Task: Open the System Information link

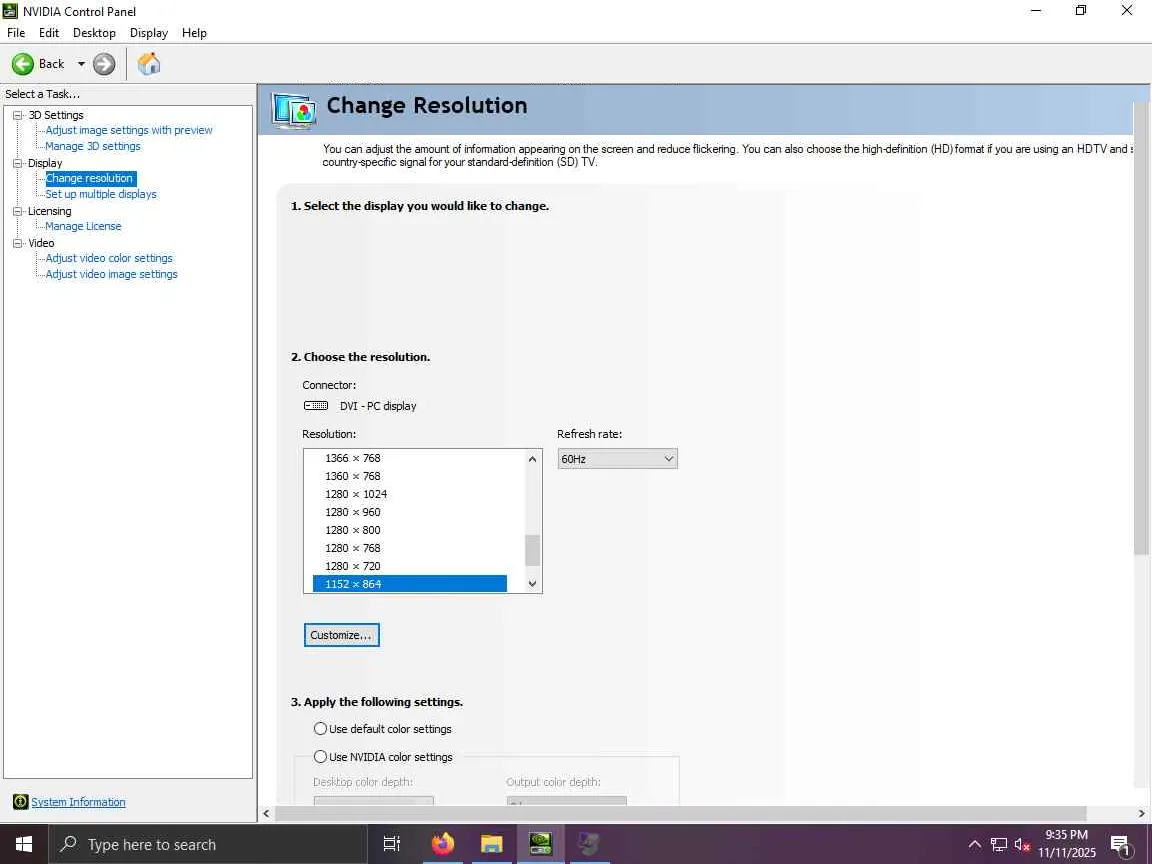Action: click(78, 802)
